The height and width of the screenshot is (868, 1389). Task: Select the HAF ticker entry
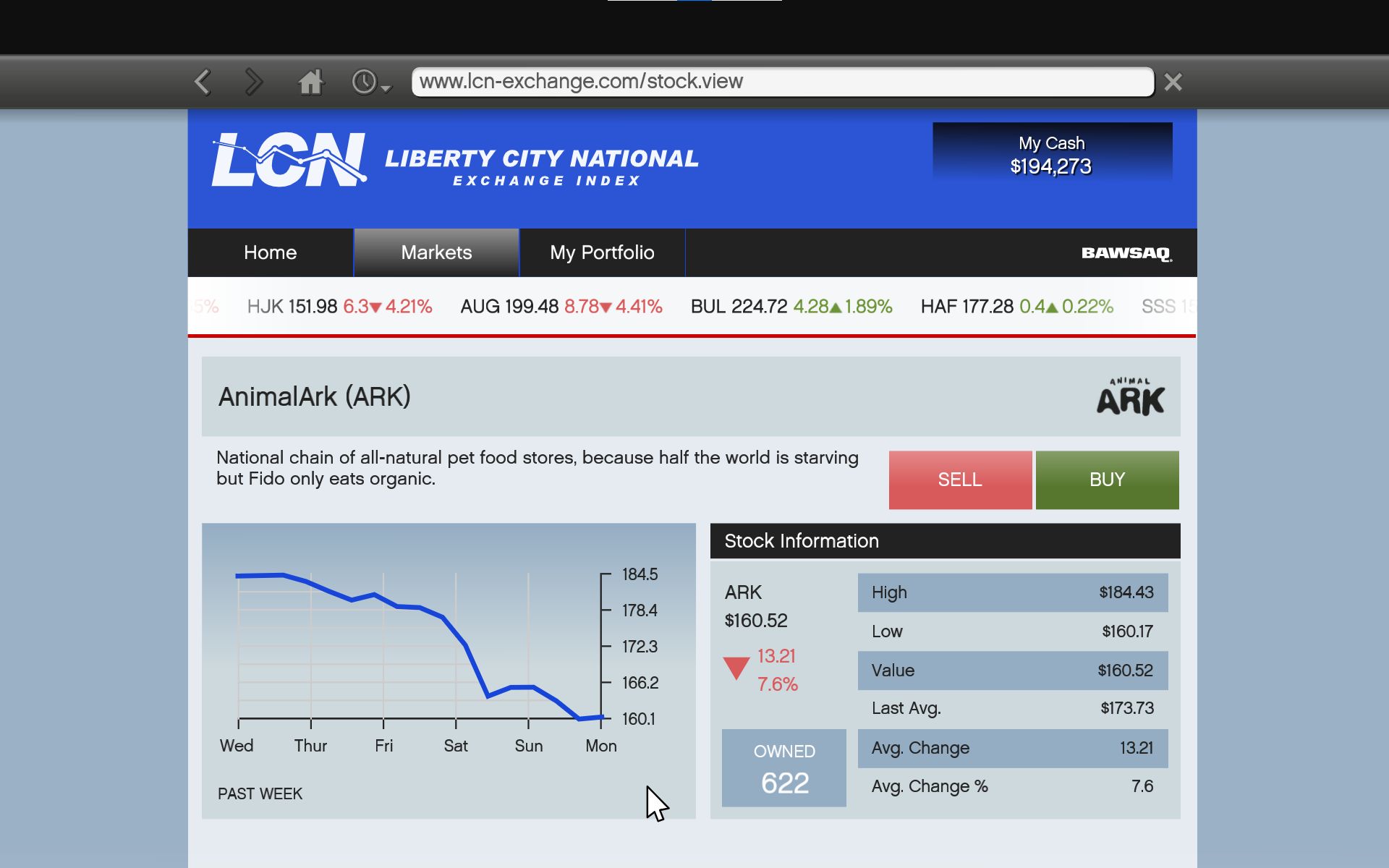click(1017, 307)
